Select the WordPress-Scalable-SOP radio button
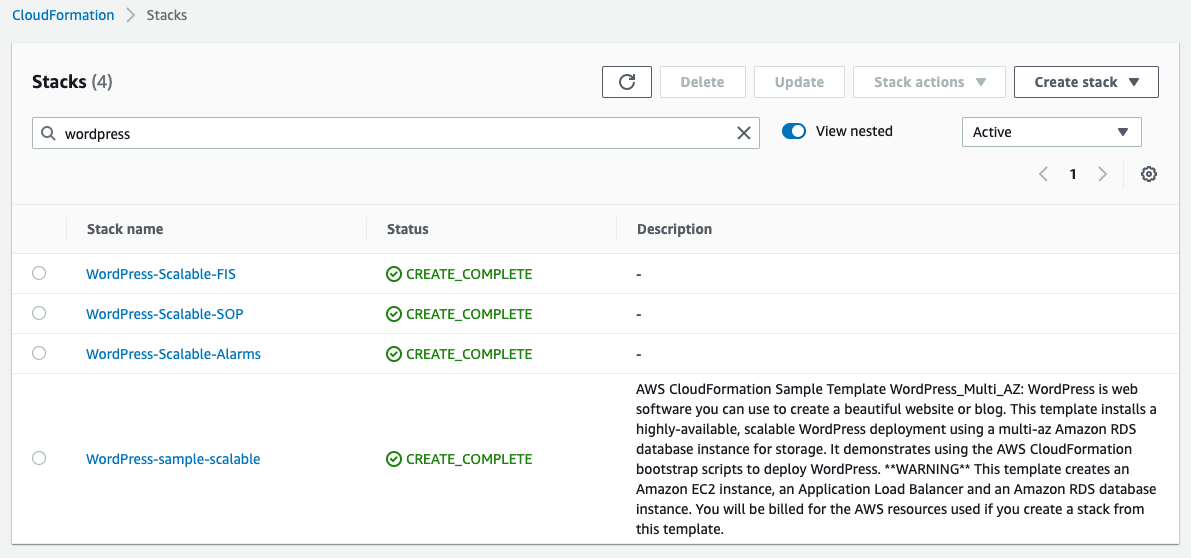 tap(39, 313)
